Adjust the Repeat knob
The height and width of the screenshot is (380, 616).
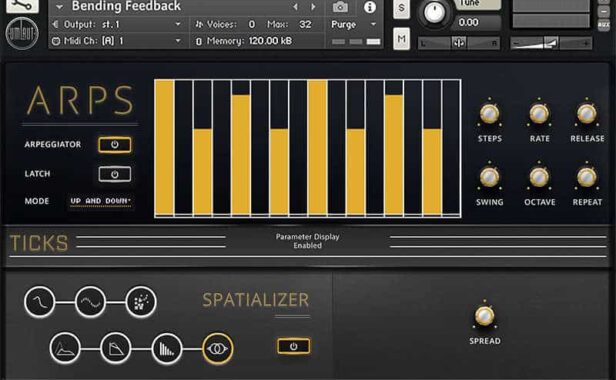587,177
